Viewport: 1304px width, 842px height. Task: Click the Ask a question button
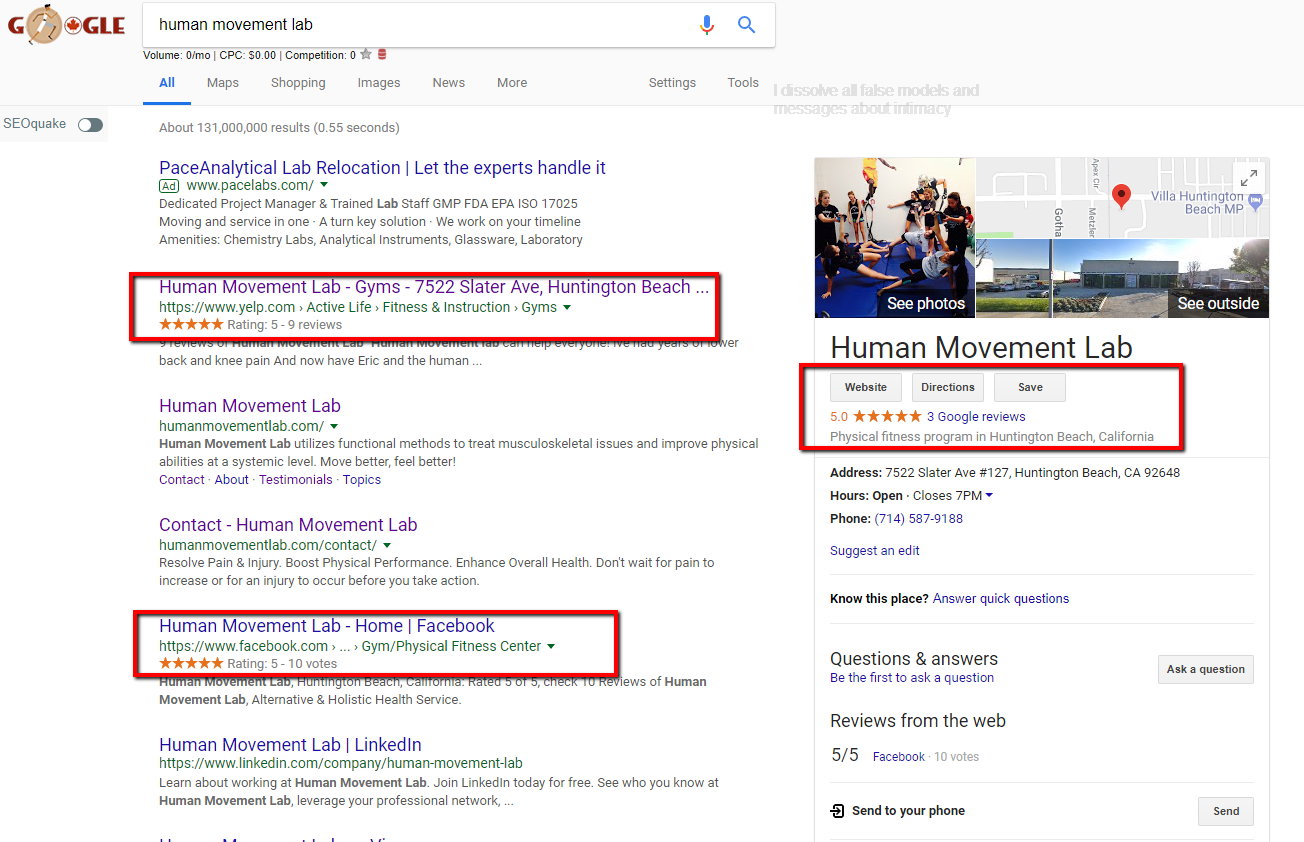tap(1206, 669)
